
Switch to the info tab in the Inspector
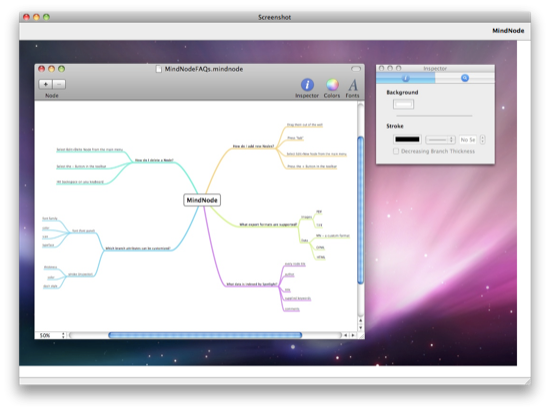point(405,78)
